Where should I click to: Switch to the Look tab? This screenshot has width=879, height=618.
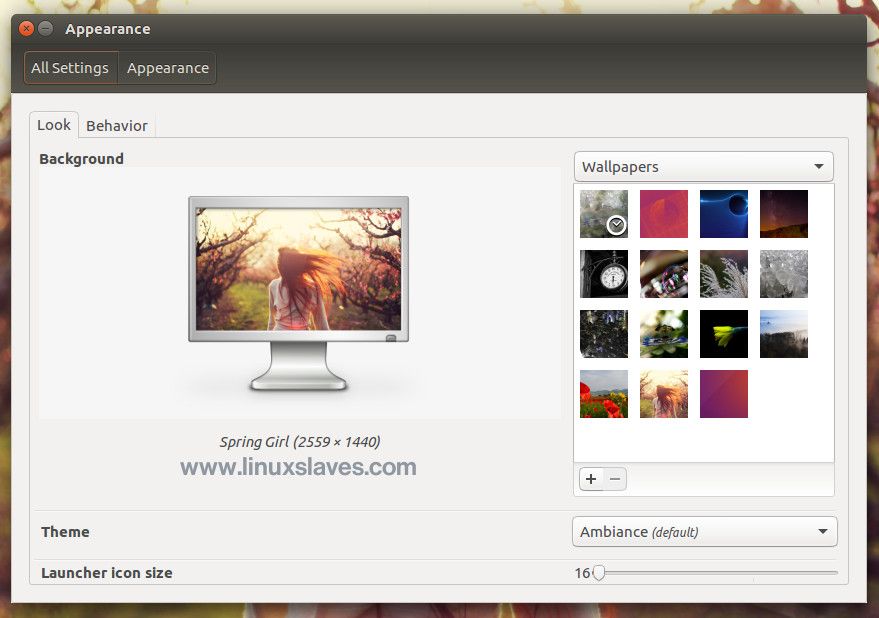[54, 125]
